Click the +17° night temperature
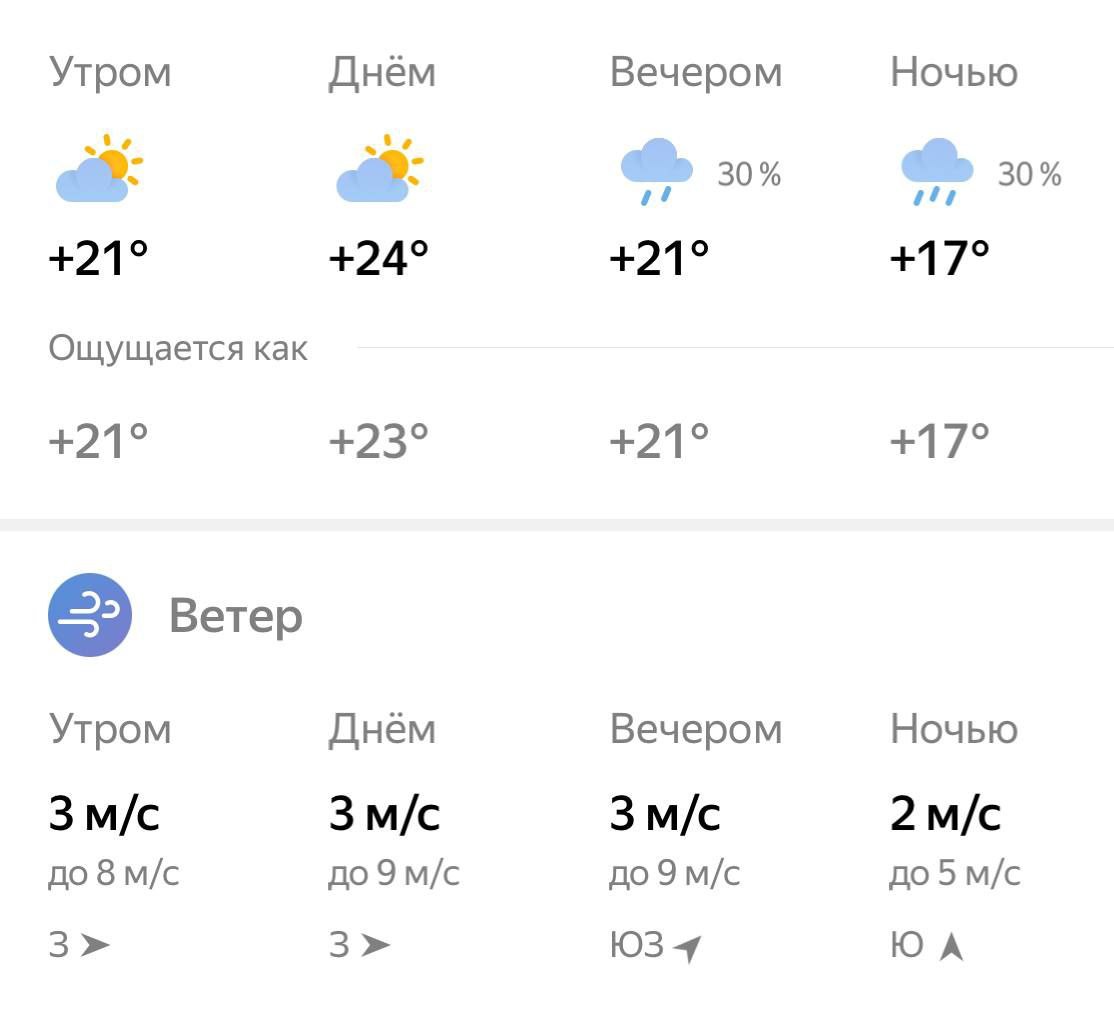This screenshot has height=1026, width=1114. coord(939,258)
